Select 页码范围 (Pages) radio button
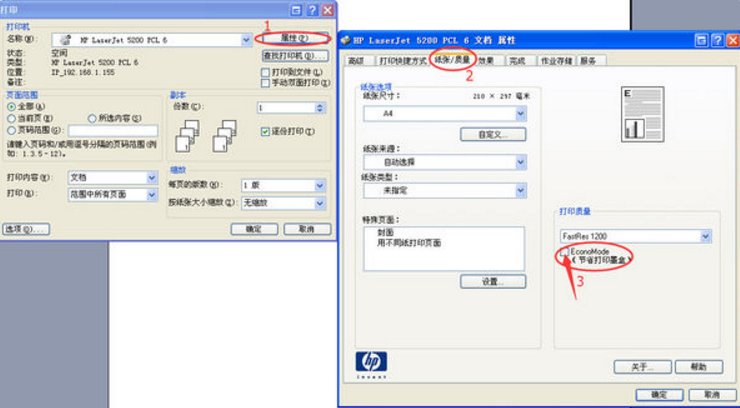This screenshot has height=408, width=740. point(11,130)
